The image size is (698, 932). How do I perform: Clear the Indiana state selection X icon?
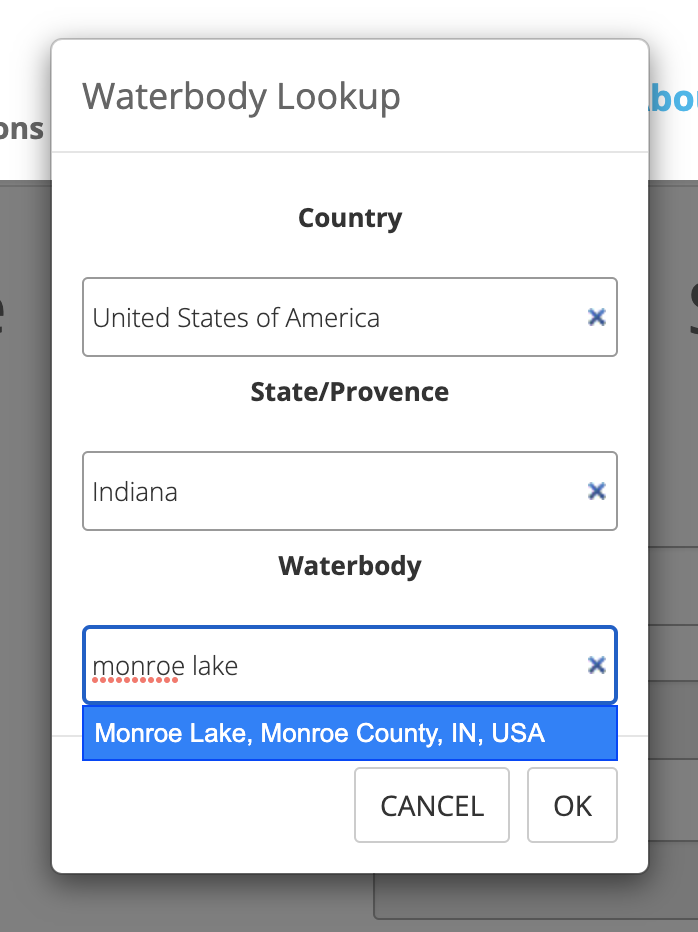[x=596, y=491]
